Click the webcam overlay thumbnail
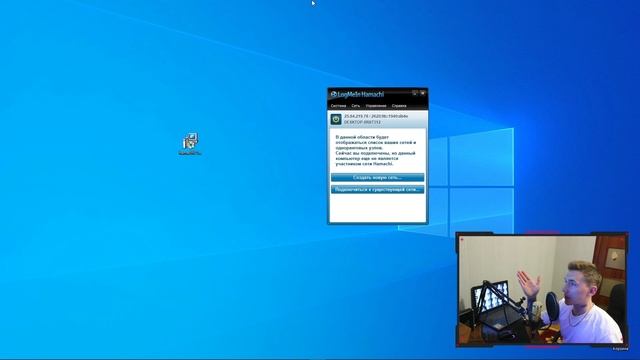The image size is (640, 360). [x=542, y=290]
